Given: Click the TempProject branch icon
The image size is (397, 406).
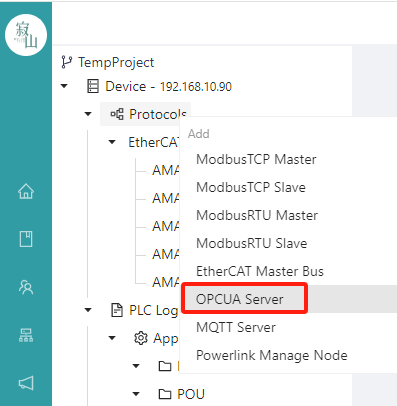Looking at the screenshot, I should [x=66, y=62].
